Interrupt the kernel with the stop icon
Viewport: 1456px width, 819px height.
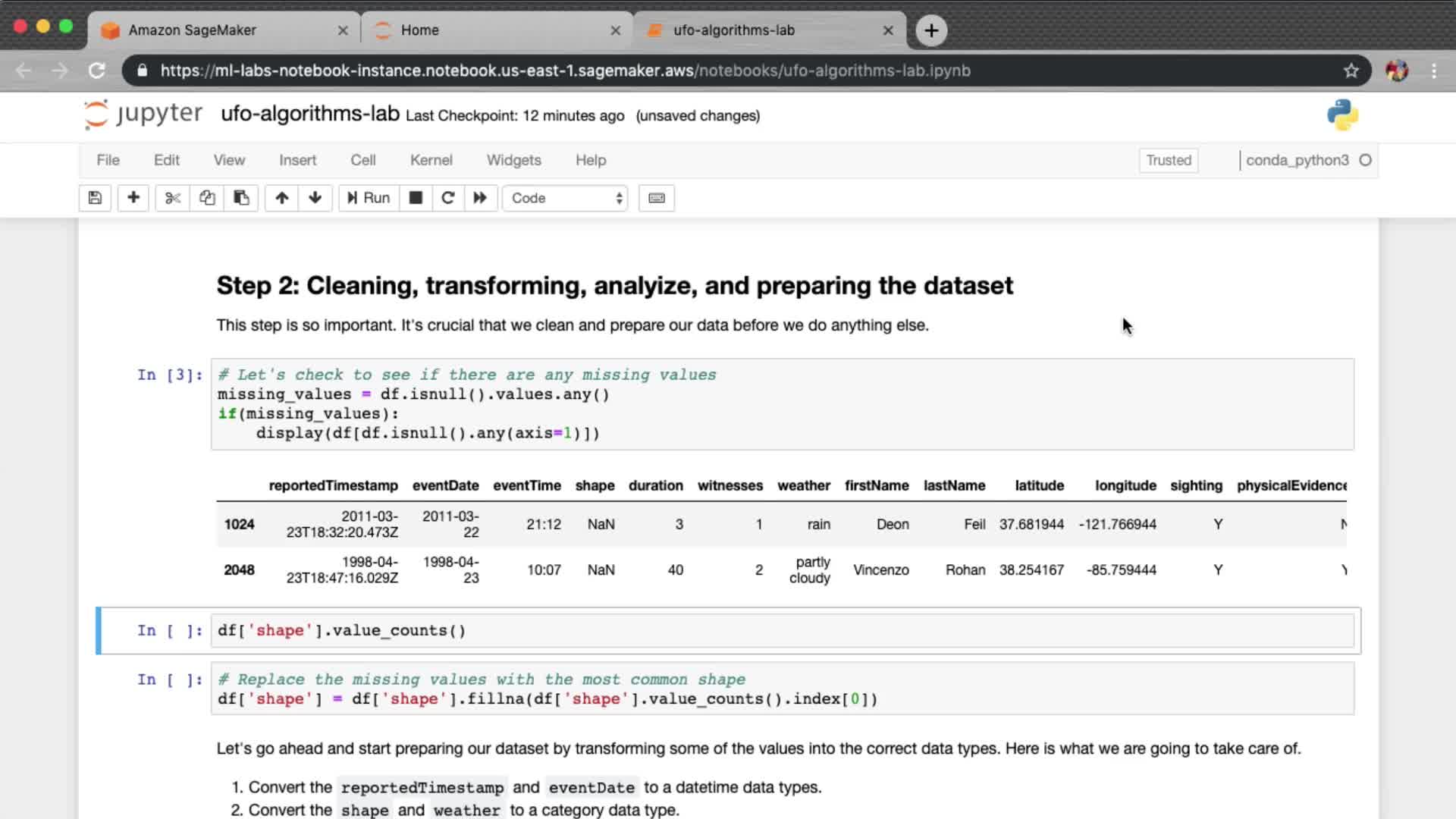click(416, 198)
